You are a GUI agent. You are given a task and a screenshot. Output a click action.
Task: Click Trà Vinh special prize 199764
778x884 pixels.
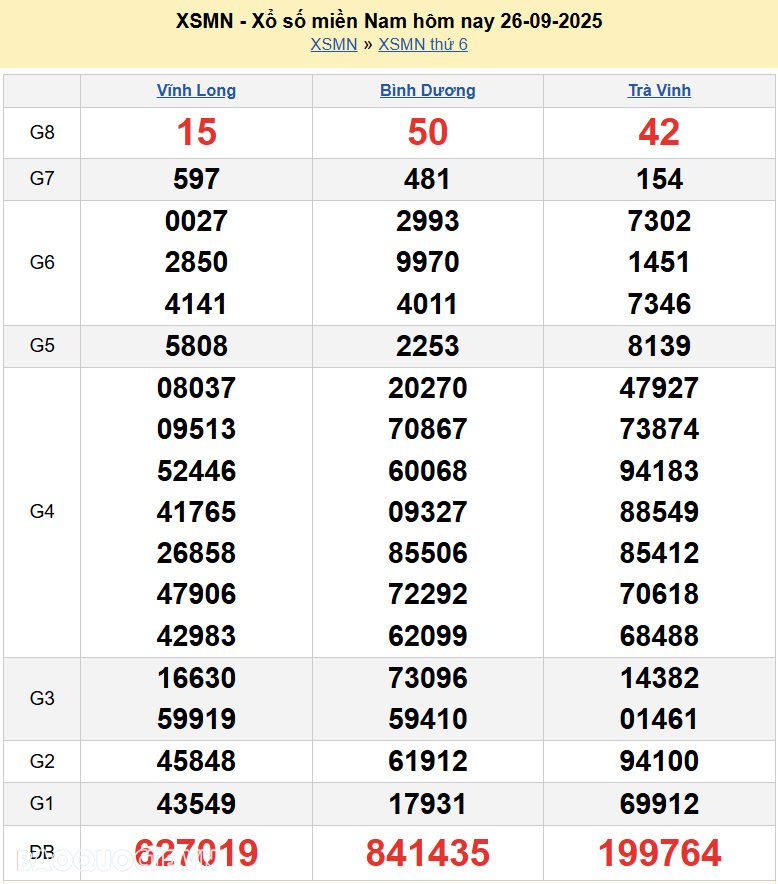click(x=659, y=853)
